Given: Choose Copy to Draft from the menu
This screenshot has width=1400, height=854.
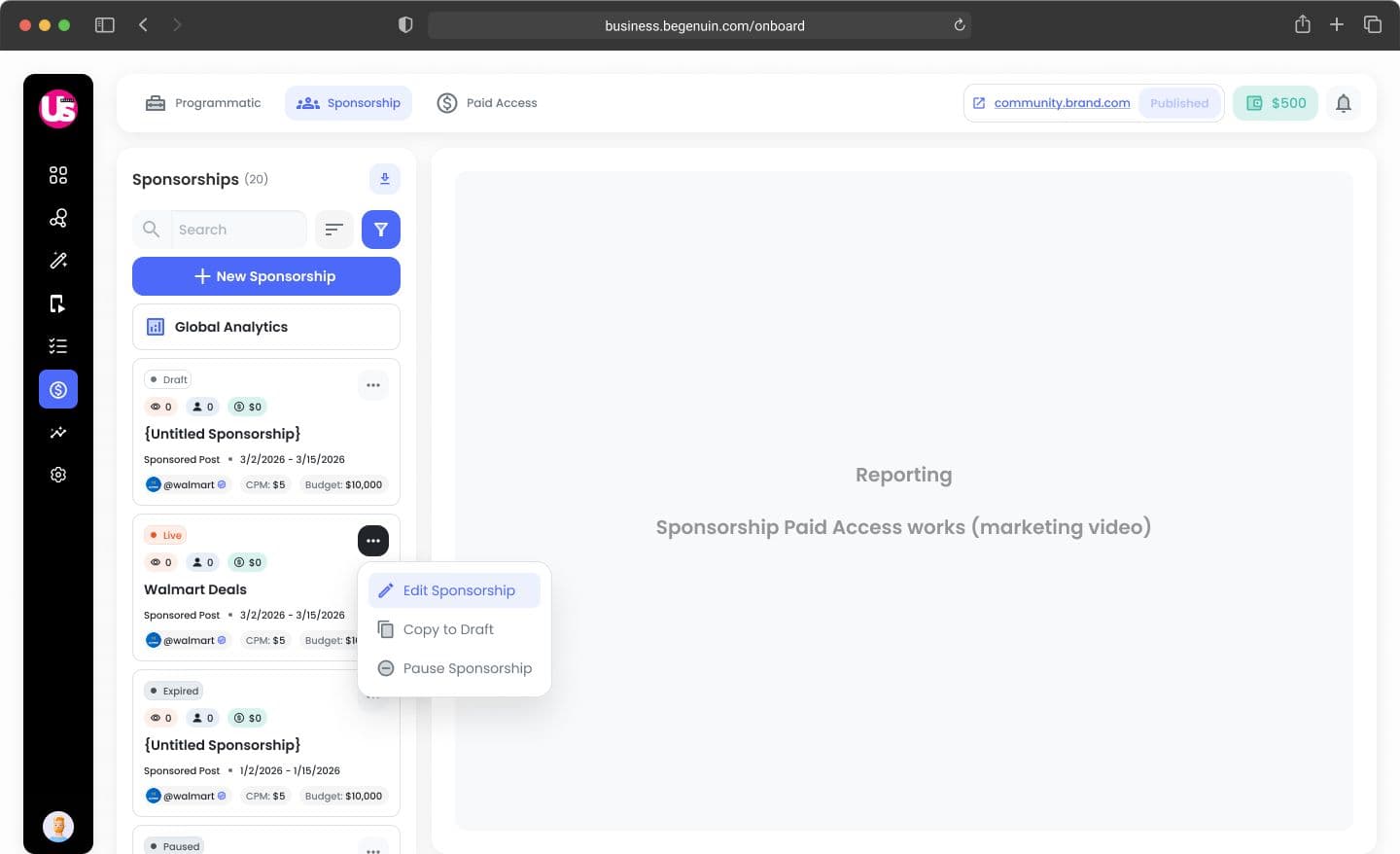Looking at the screenshot, I should tap(454, 629).
